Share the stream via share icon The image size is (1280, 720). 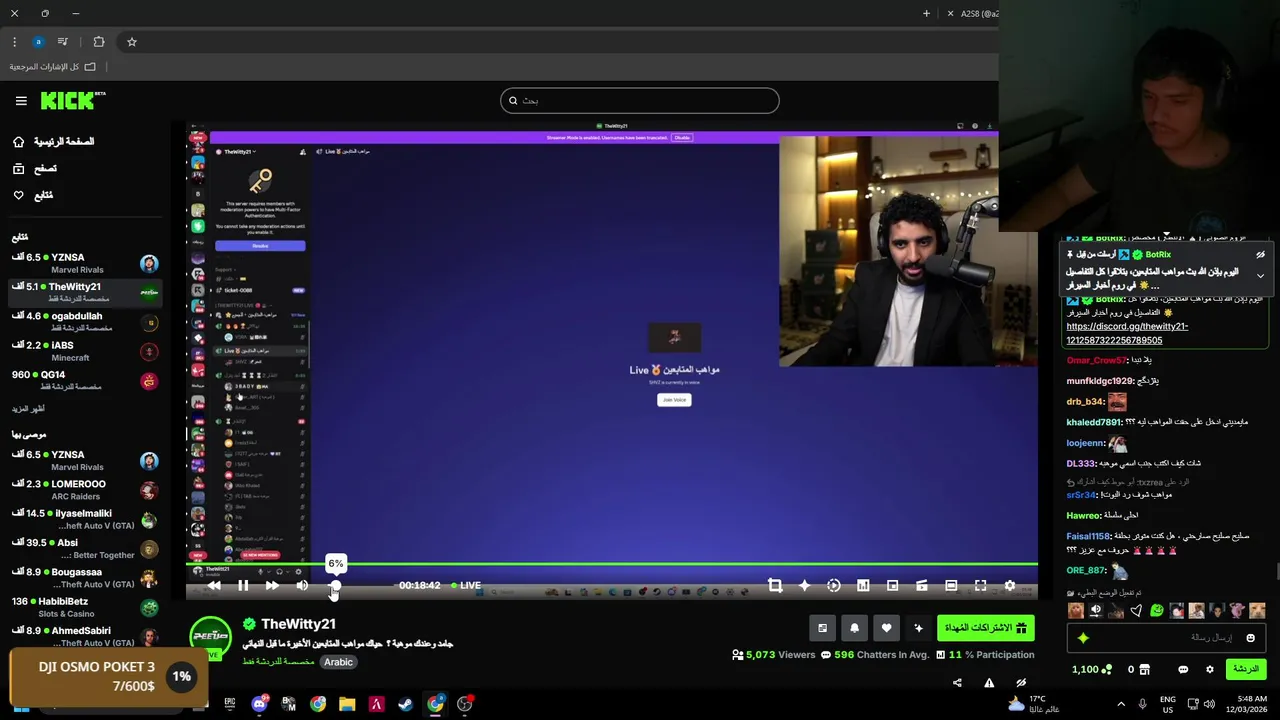coord(957,683)
